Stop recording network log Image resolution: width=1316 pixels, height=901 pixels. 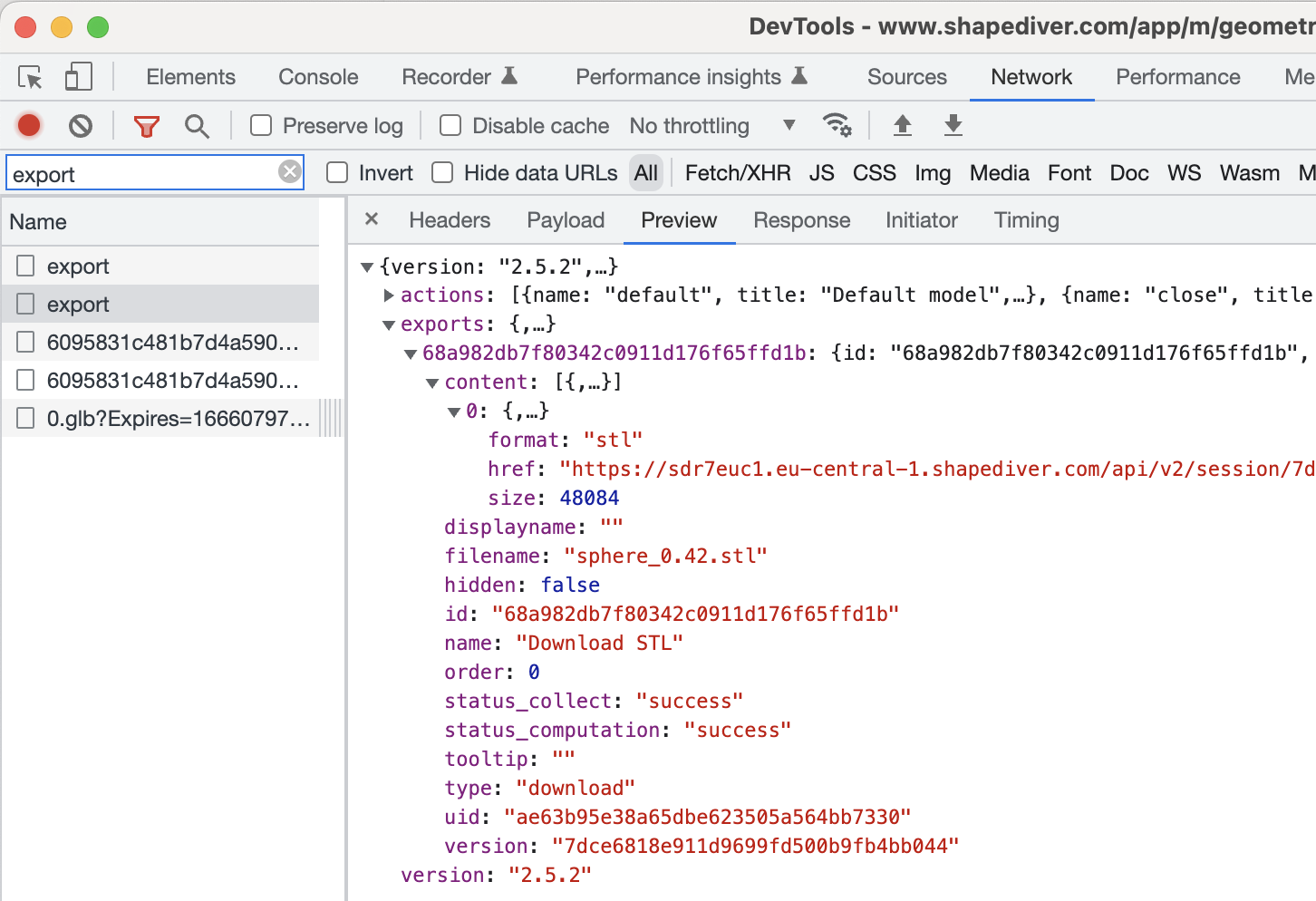point(29,125)
